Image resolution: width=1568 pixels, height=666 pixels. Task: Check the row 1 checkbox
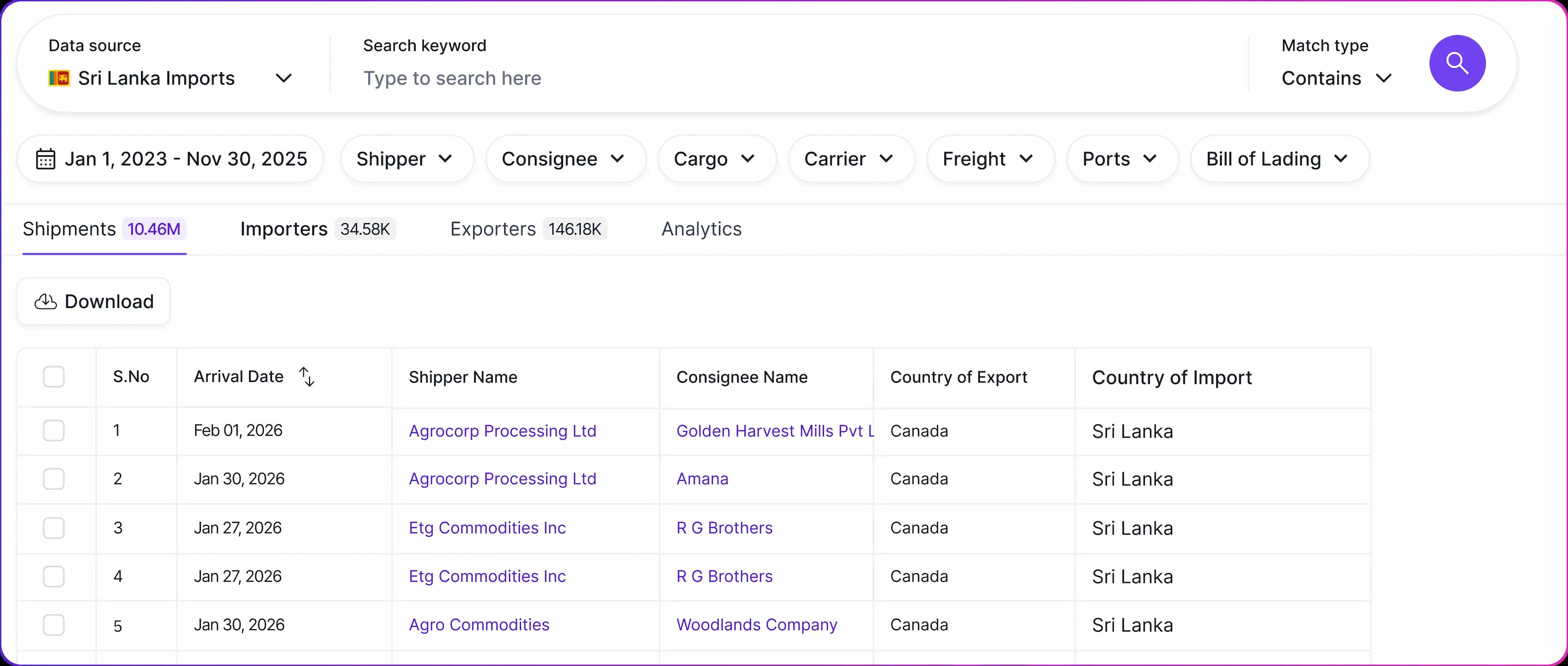pos(53,431)
